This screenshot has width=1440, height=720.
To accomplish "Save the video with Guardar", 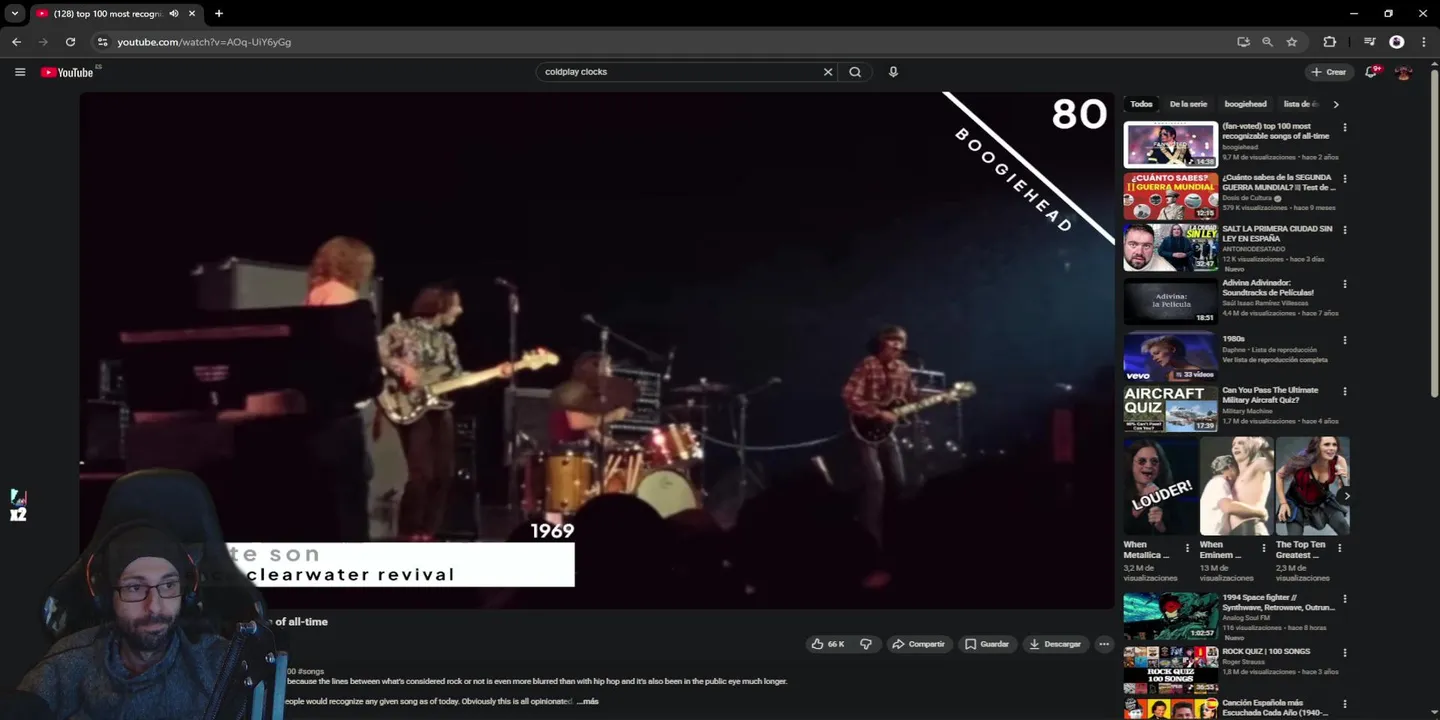I will pyautogui.click(x=987, y=644).
